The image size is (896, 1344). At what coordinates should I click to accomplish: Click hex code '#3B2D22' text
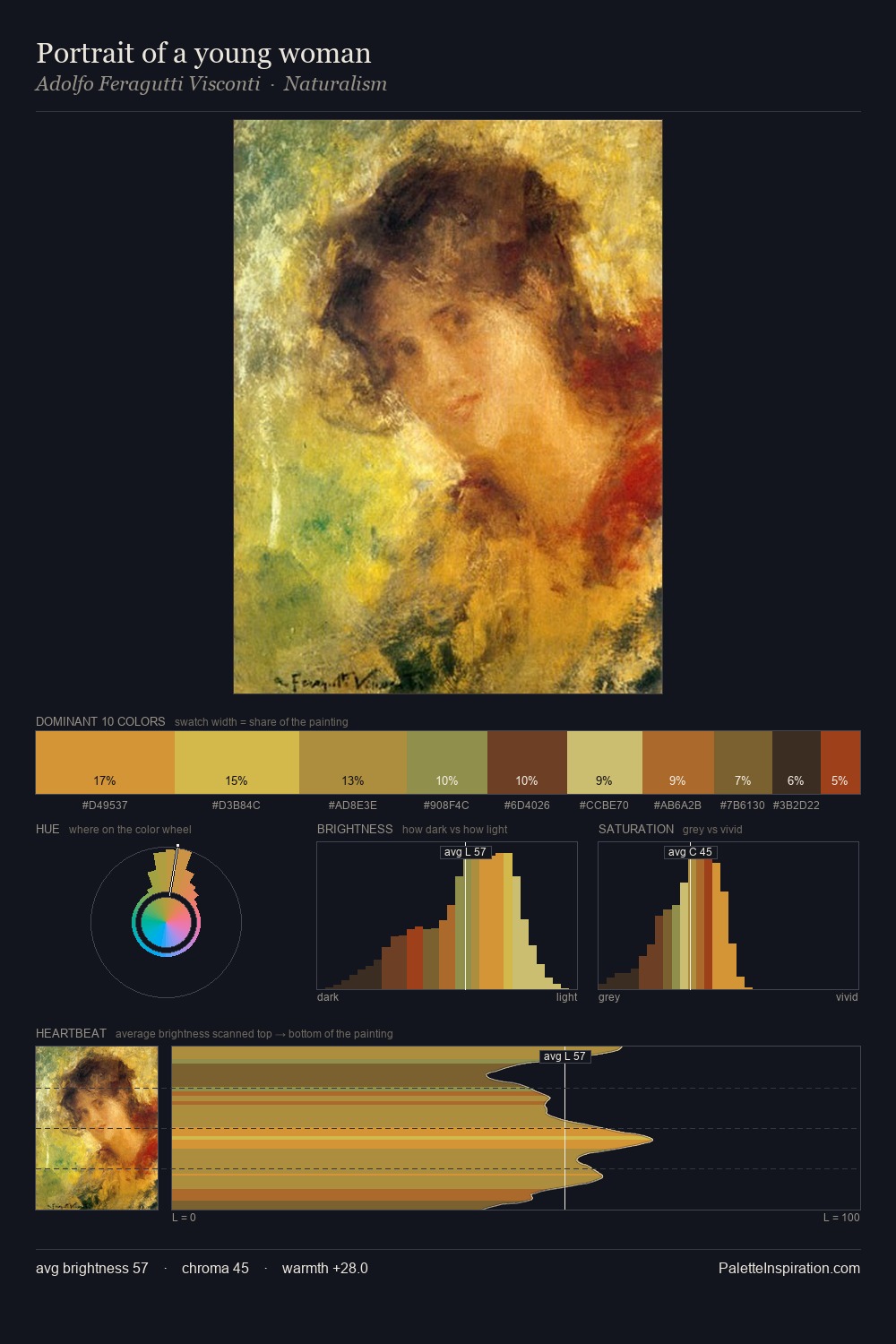[796, 806]
